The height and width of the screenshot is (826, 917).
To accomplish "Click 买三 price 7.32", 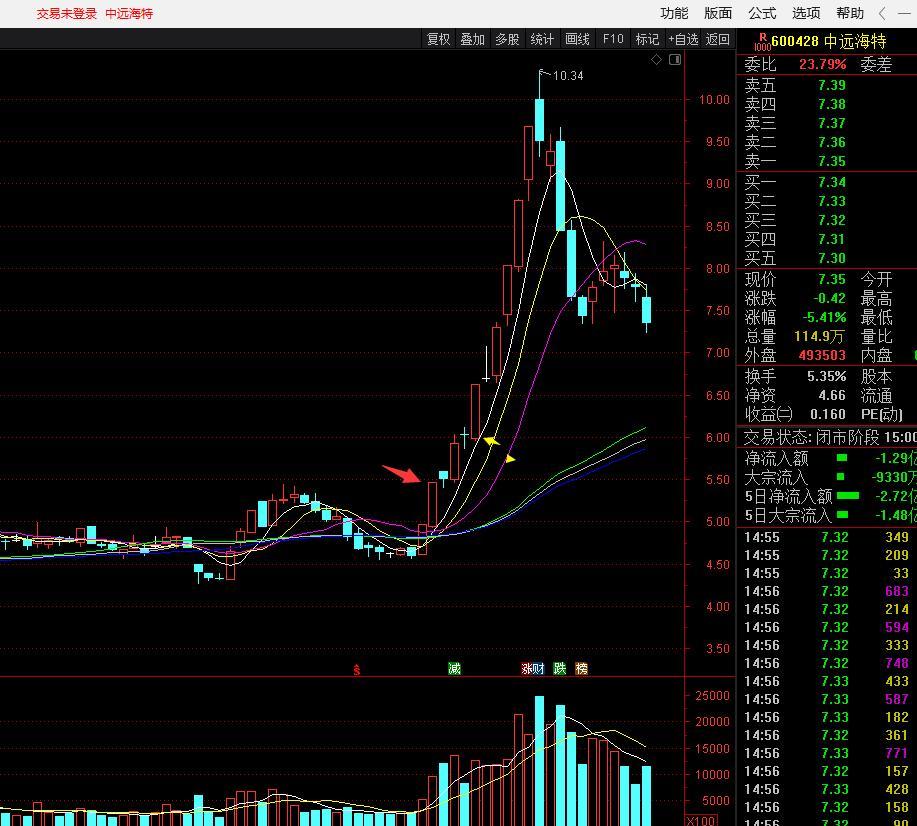I will pyautogui.click(x=832, y=221).
